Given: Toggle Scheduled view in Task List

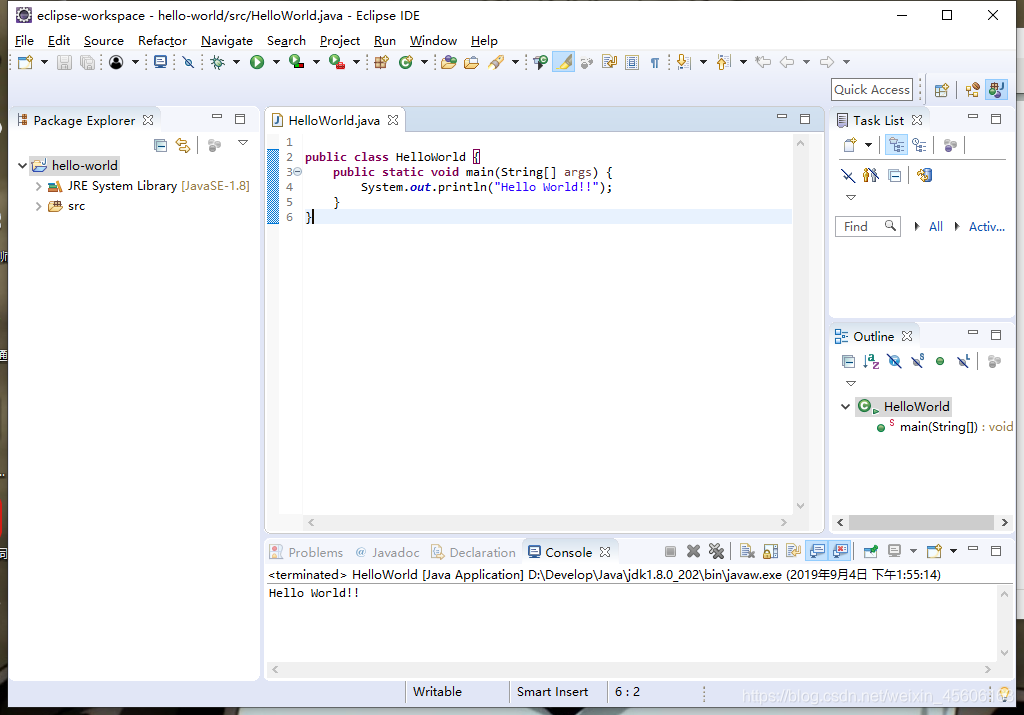Looking at the screenshot, I should click(920, 145).
